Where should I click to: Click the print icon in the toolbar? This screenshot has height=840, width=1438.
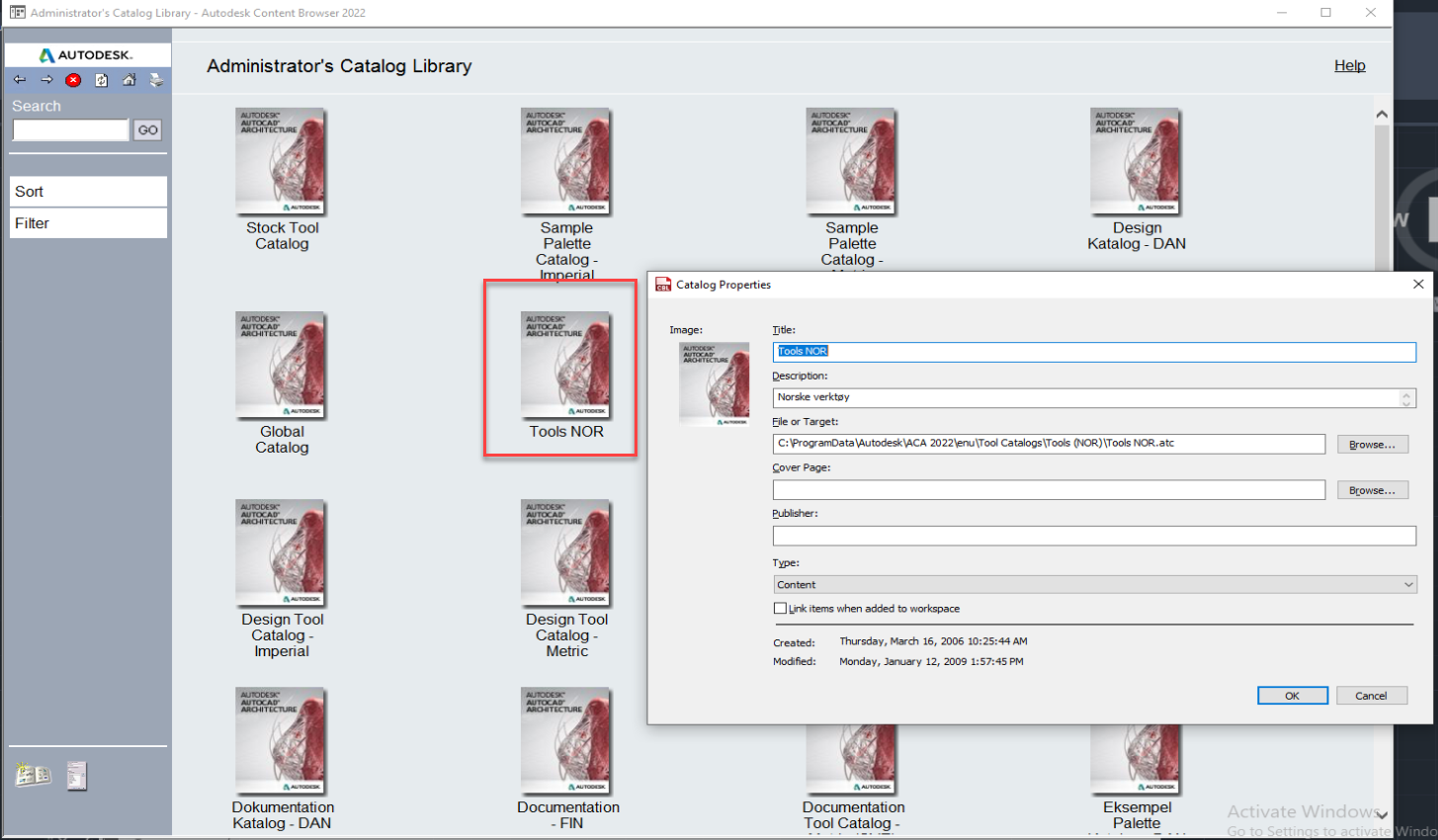tap(156, 80)
